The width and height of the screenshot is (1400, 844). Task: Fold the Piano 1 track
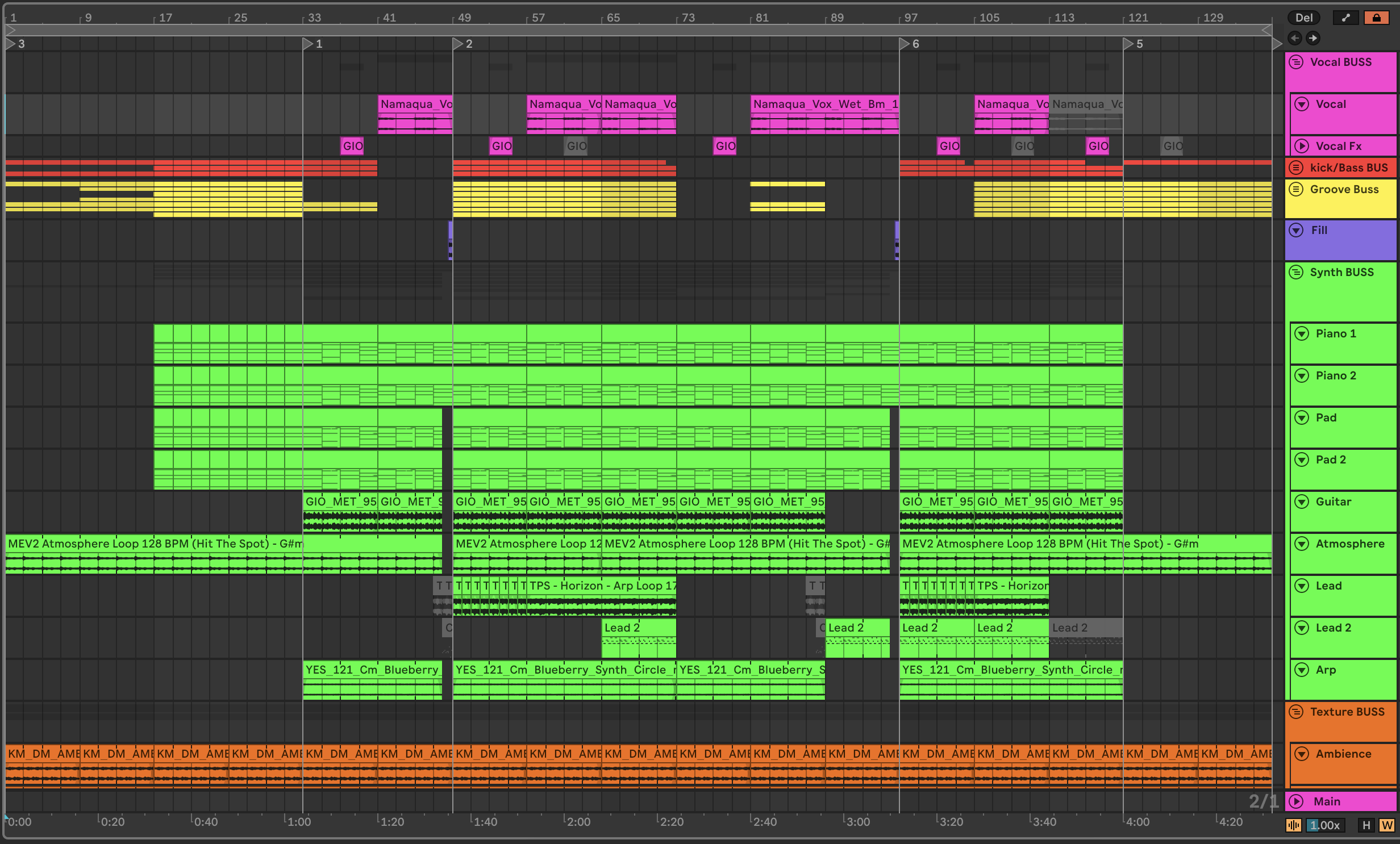pyautogui.click(x=1302, y=333)
